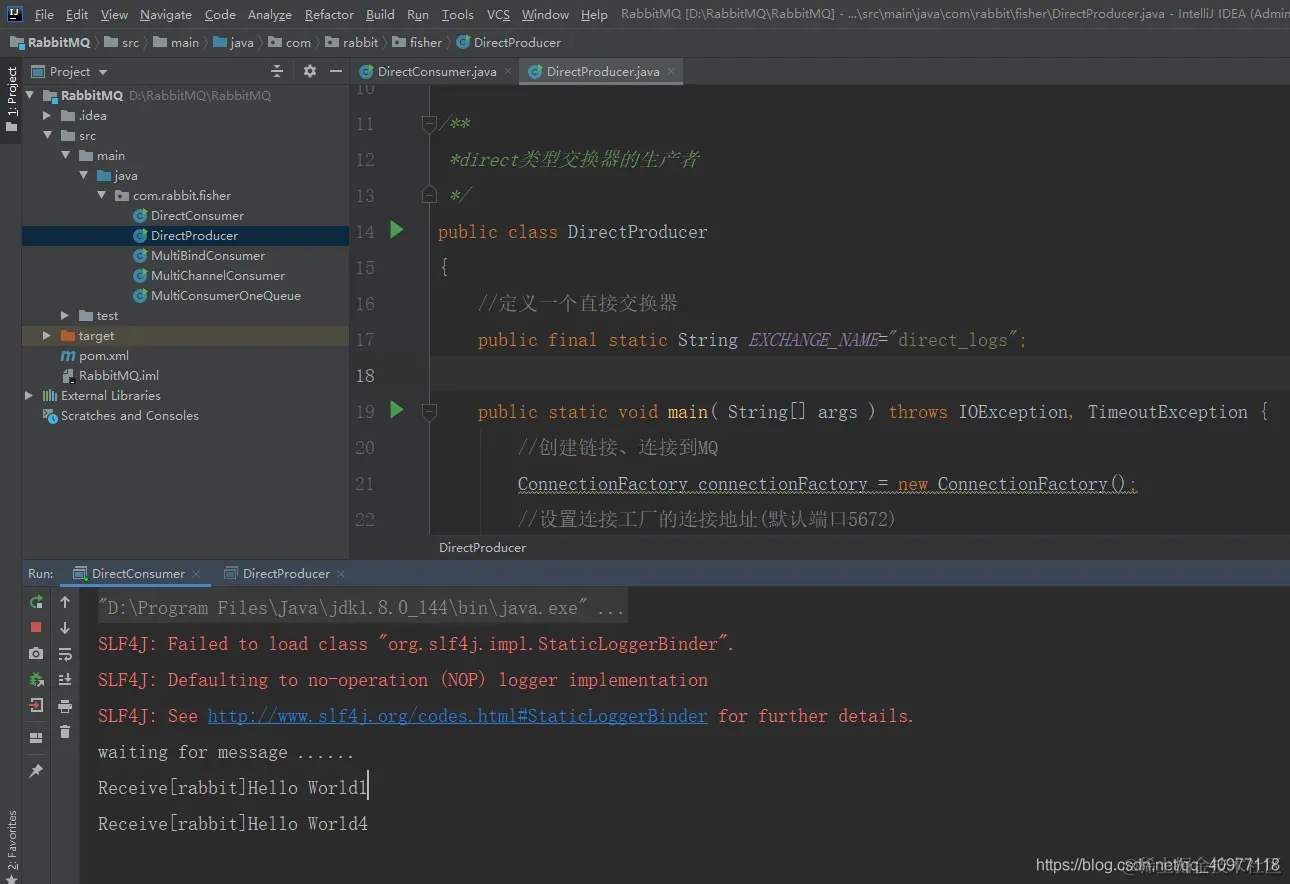The image size is (1290, 884).
Task: Open the Analyze menu
Action: [270, 14]
